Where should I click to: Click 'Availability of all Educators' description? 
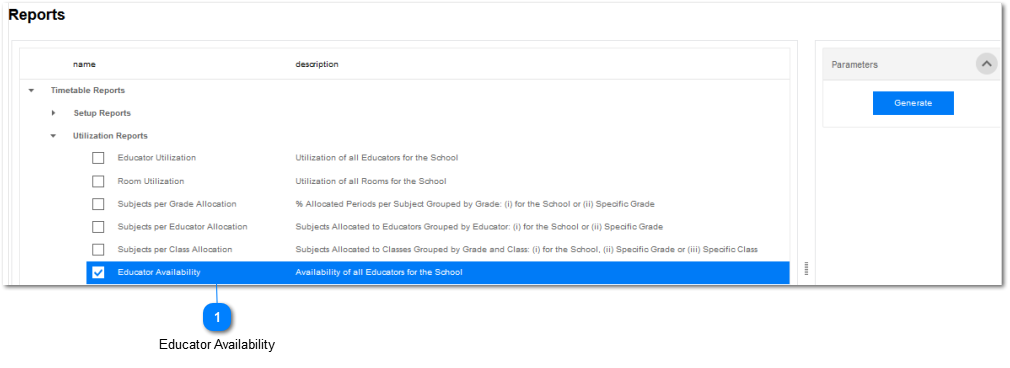pyautogui.click(x=379, y=273)
